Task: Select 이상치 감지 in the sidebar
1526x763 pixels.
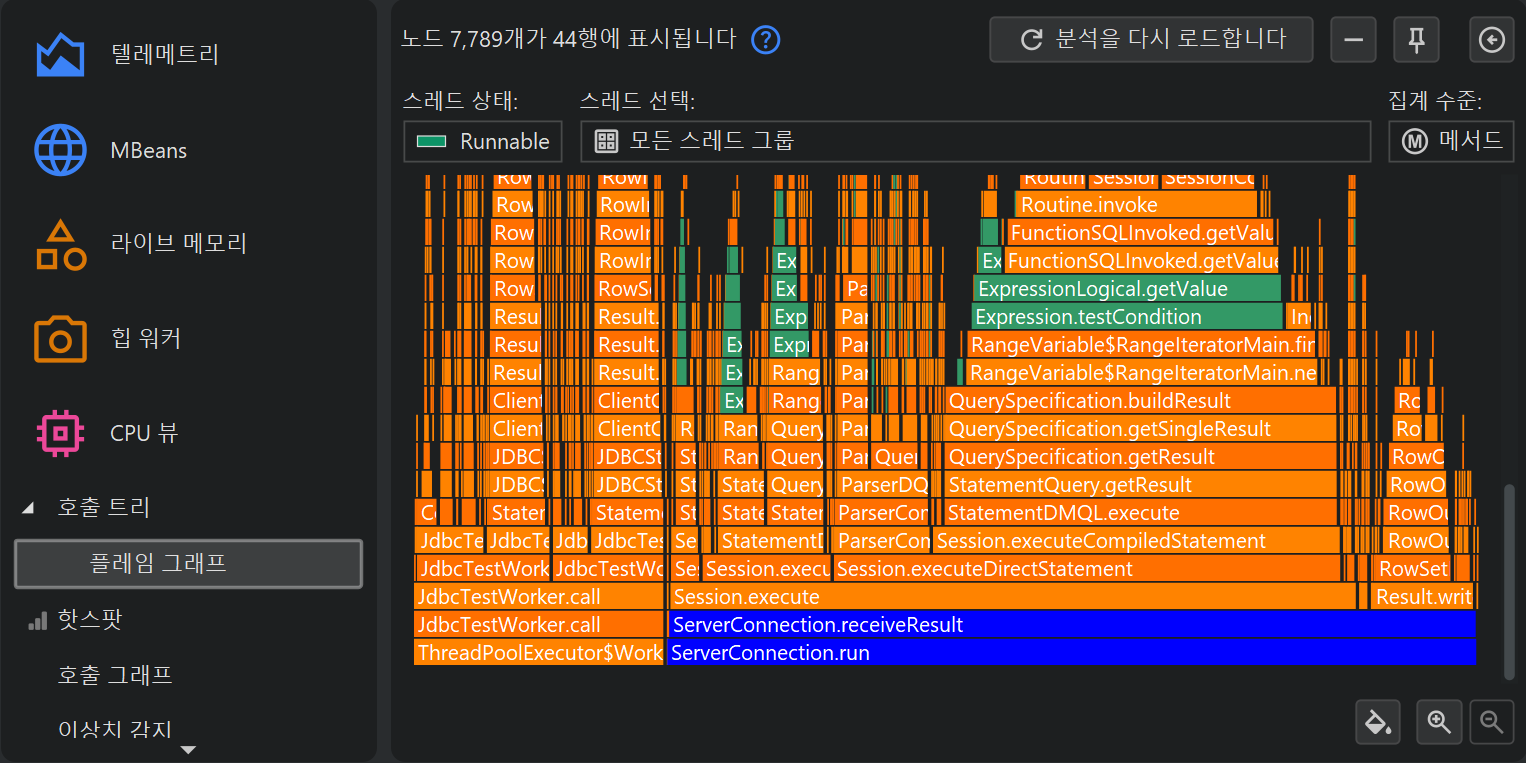Action: [115, 729]
